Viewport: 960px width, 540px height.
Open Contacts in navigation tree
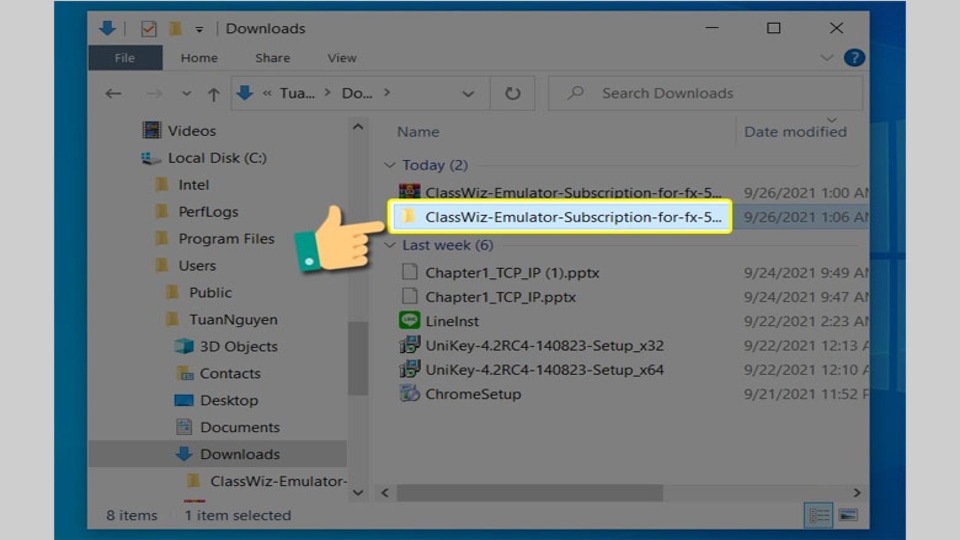coord(230,373)
